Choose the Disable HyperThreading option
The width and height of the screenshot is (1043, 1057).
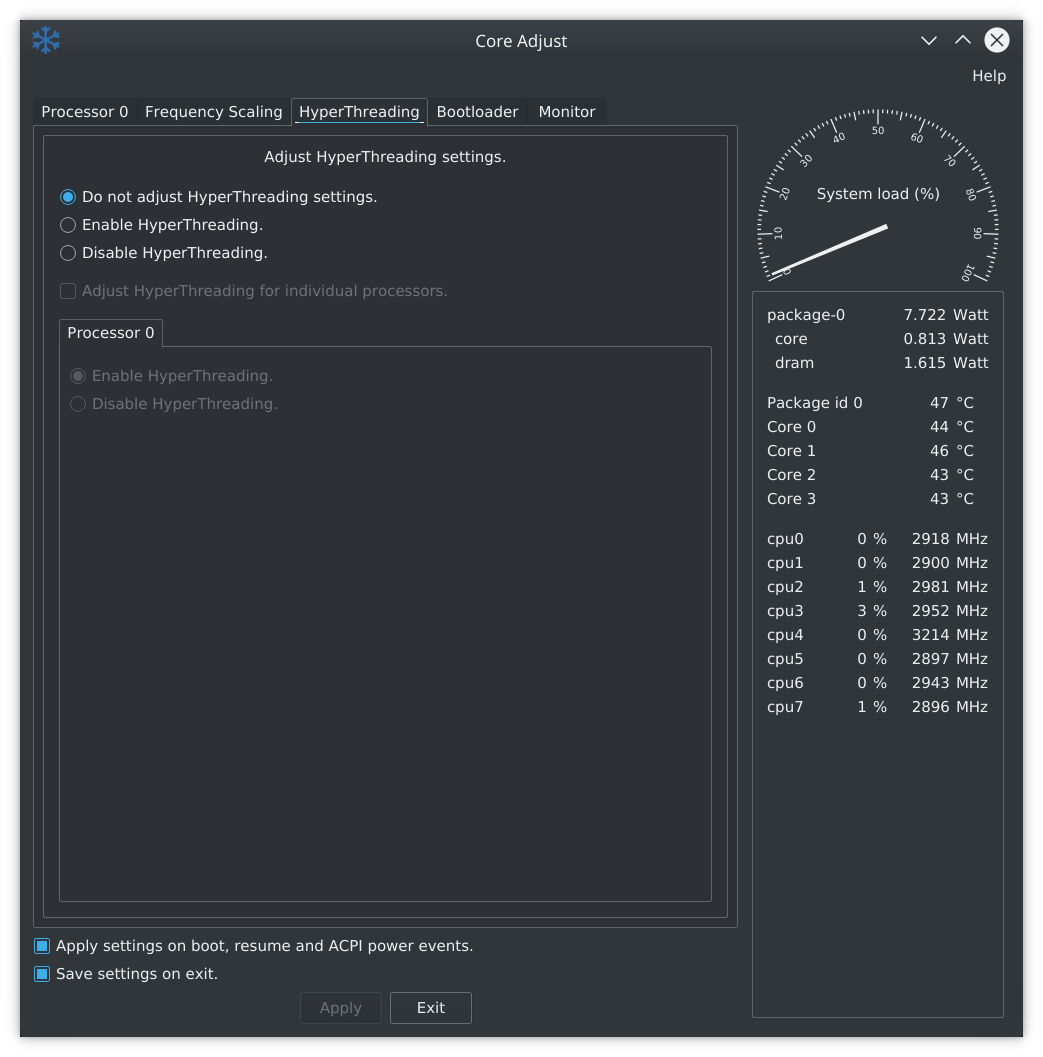coord(164,253)
